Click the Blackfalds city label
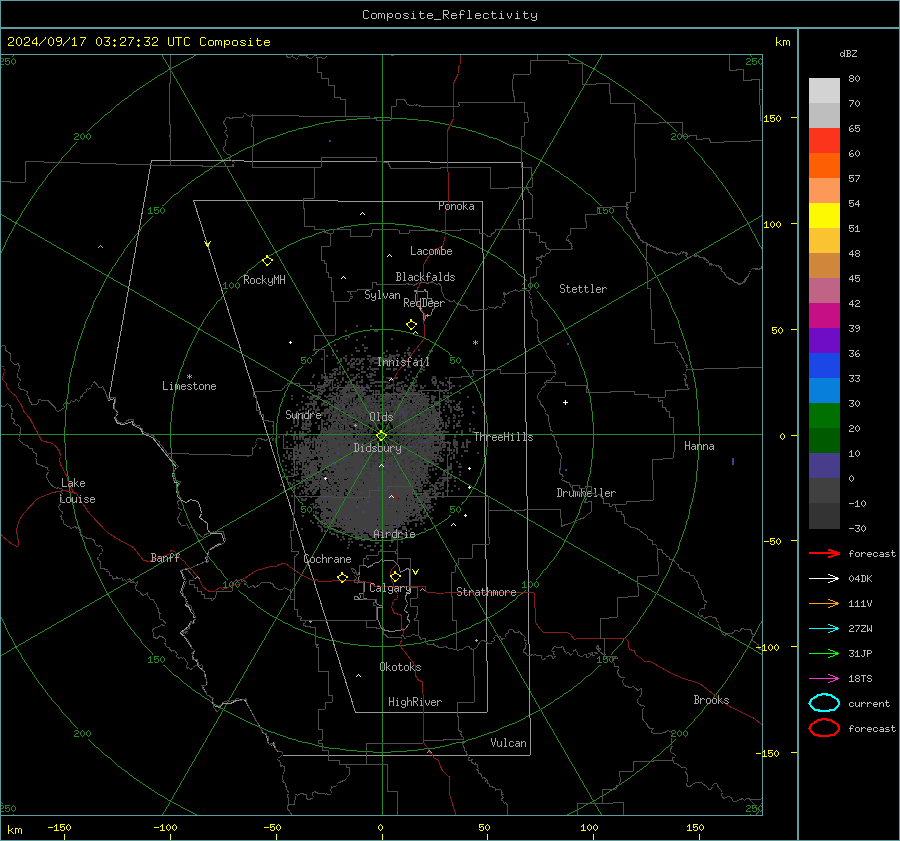 [425, 277]
